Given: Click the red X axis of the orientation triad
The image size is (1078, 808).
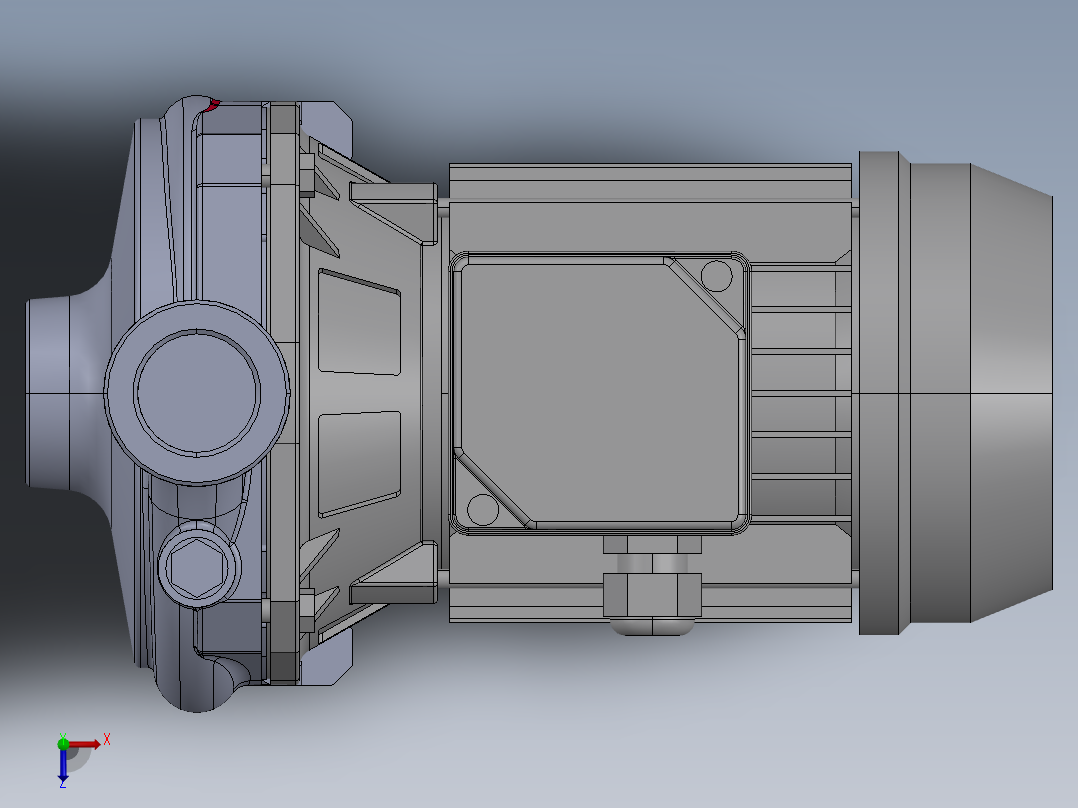Looking at the screenshot, I should tap(84, 744).
